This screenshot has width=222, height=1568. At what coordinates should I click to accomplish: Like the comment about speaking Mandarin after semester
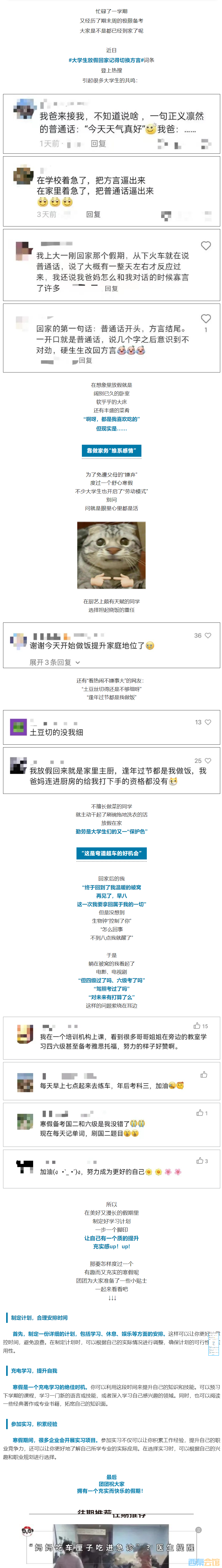(206, 246)
